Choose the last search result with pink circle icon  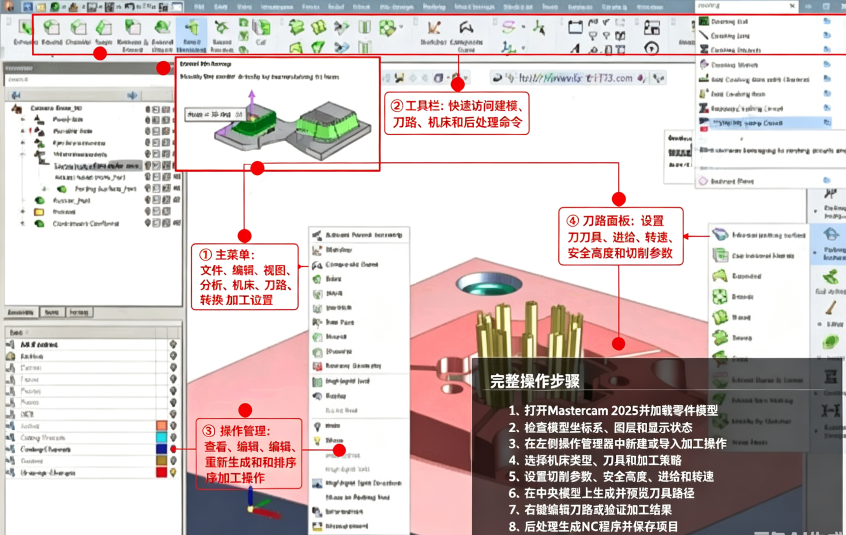pyautogui.click(x=763, y=181)
